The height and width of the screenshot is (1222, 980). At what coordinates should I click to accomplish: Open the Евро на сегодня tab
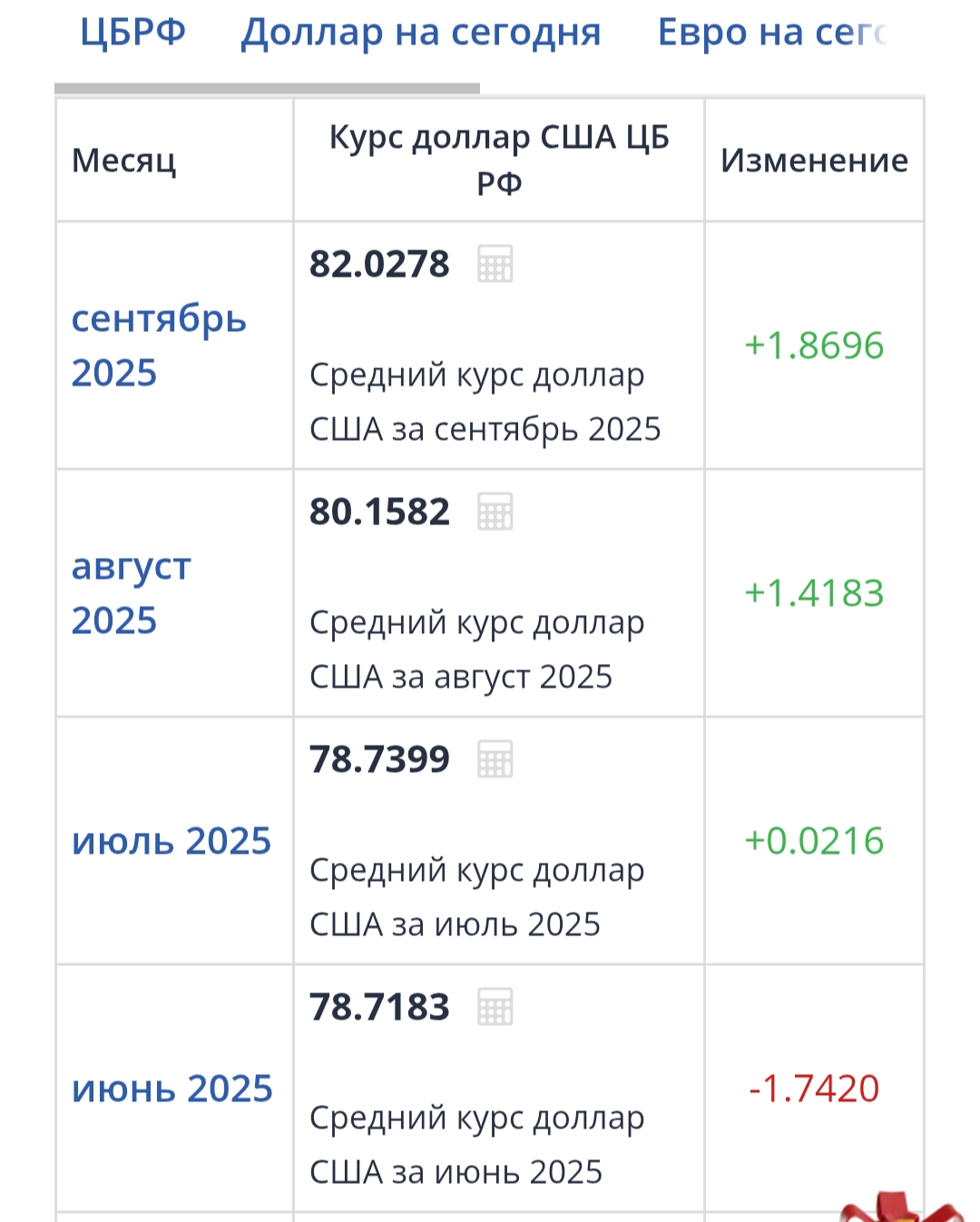771,33
